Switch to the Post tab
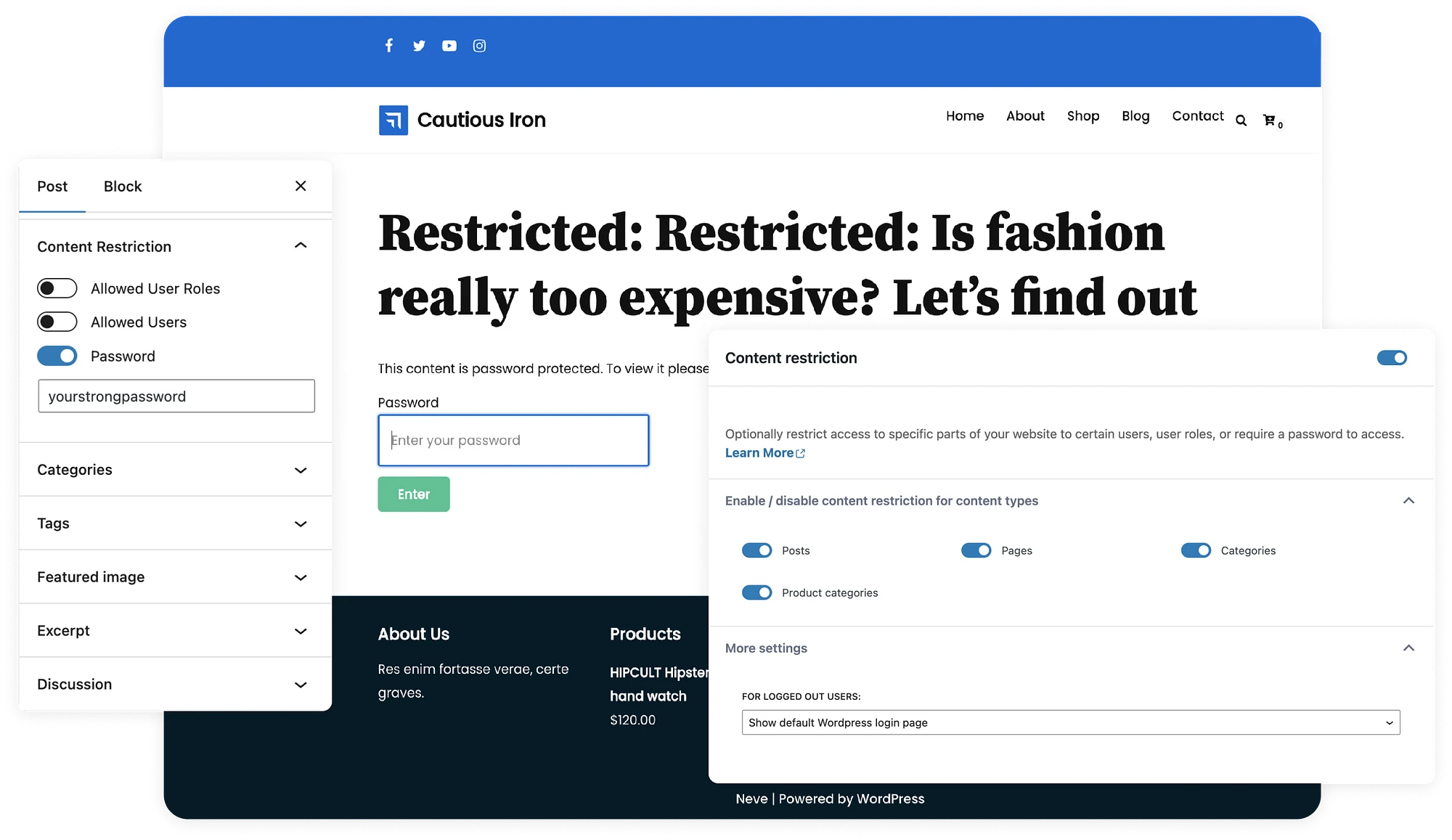The height and width of the screenshot is (840, 1452). pos(52,186)
